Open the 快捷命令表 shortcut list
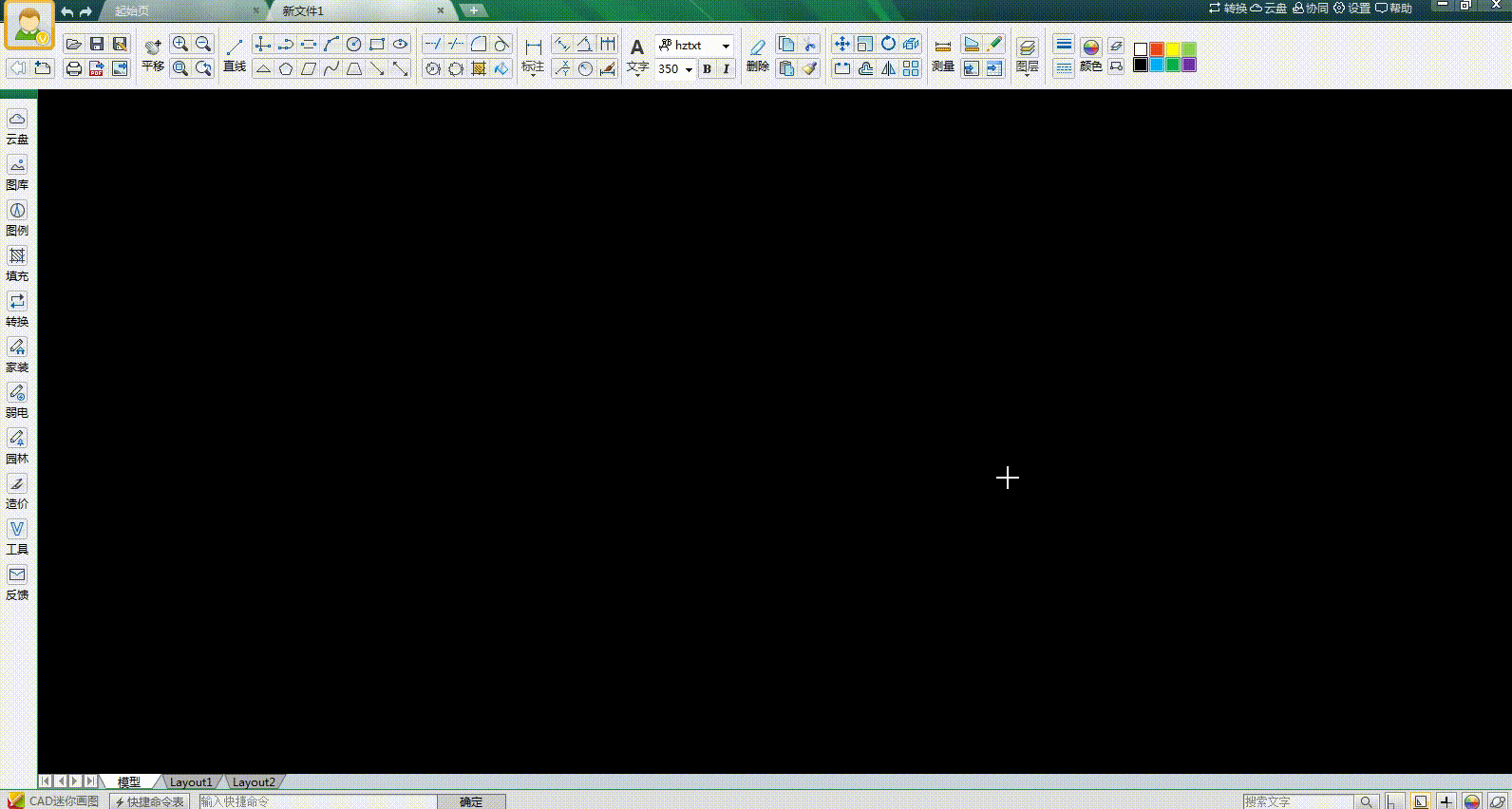 point(149,801)
